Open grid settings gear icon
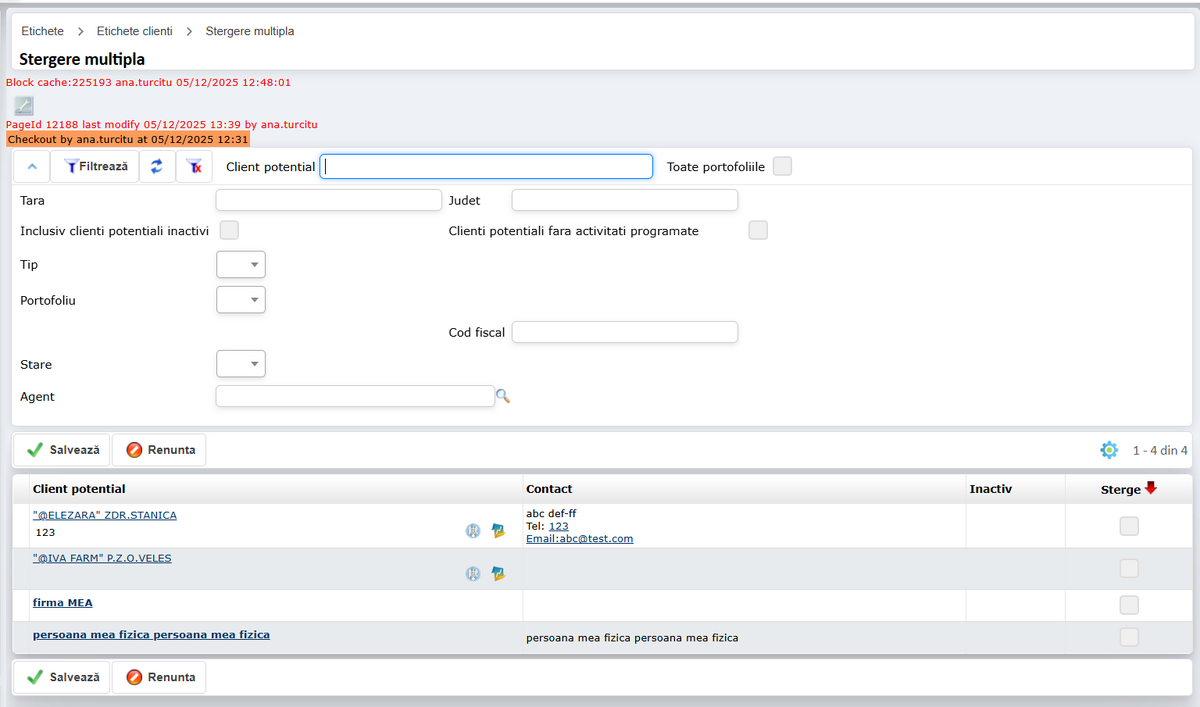Viewport: 1200px width, 707px height. click(x=1108, y=450)
